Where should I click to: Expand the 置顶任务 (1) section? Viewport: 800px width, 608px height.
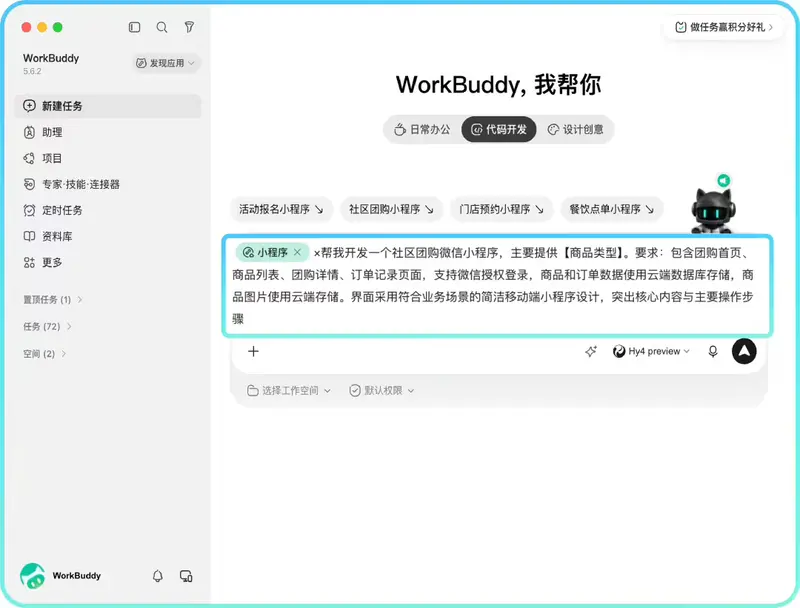[x=53, y=299]
